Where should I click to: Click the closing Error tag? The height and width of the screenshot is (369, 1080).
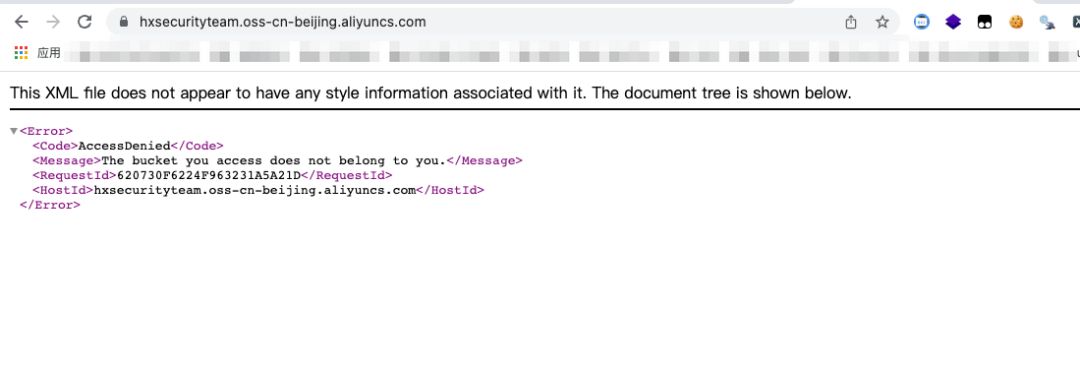point(50,205)
